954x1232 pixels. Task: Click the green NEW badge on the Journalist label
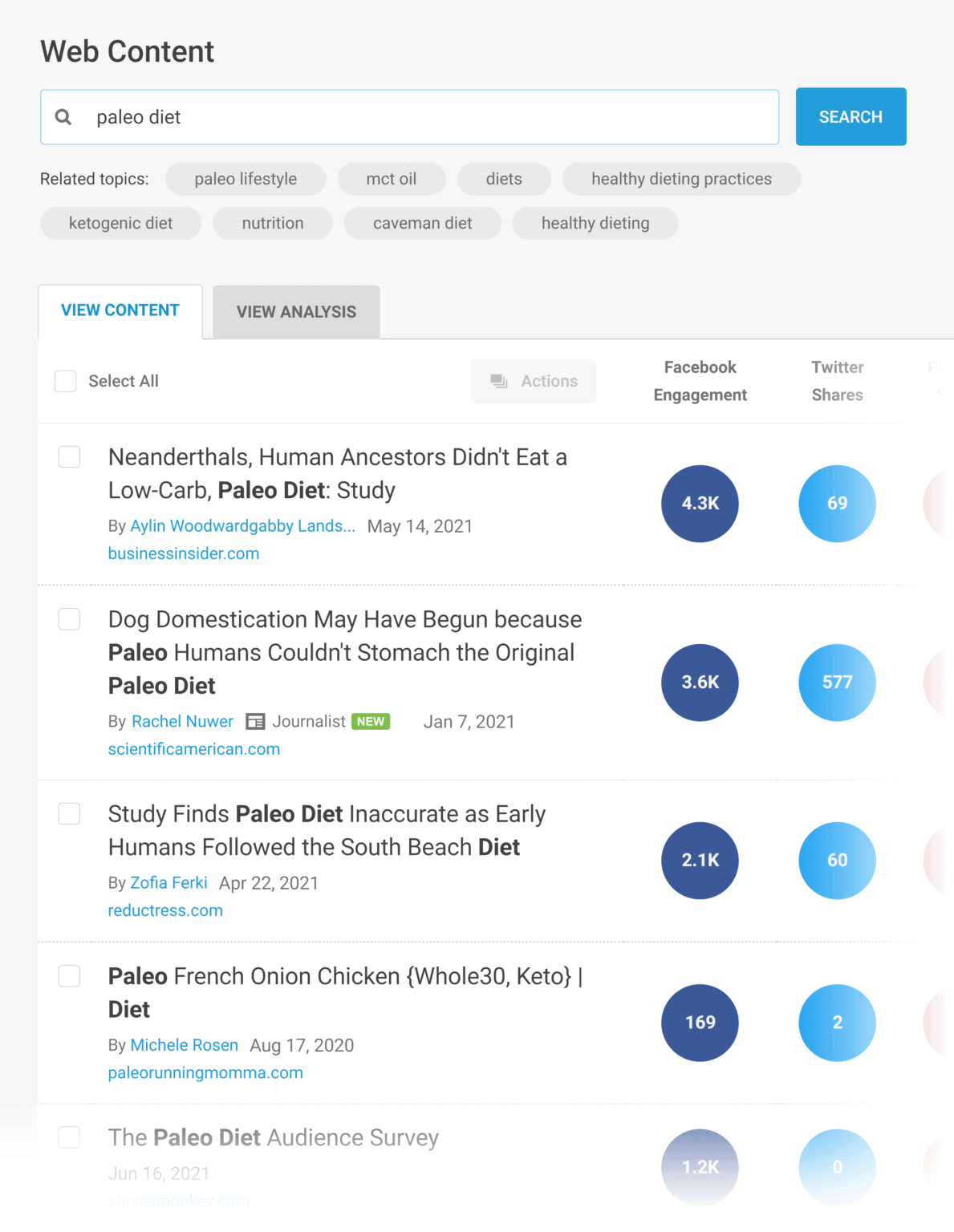[371, 721]
